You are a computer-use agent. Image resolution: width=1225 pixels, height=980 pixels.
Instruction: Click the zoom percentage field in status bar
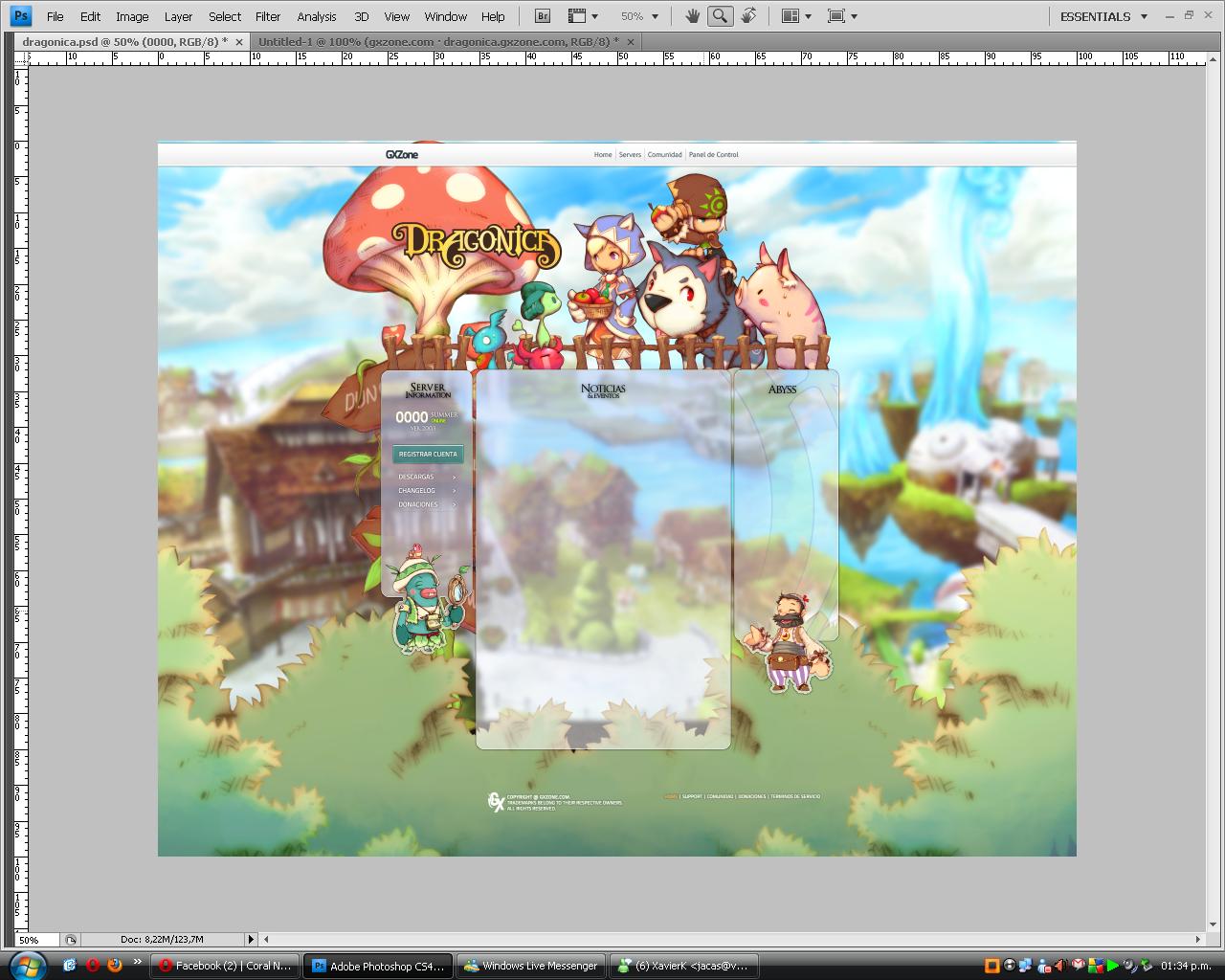[x=36, y=940]
